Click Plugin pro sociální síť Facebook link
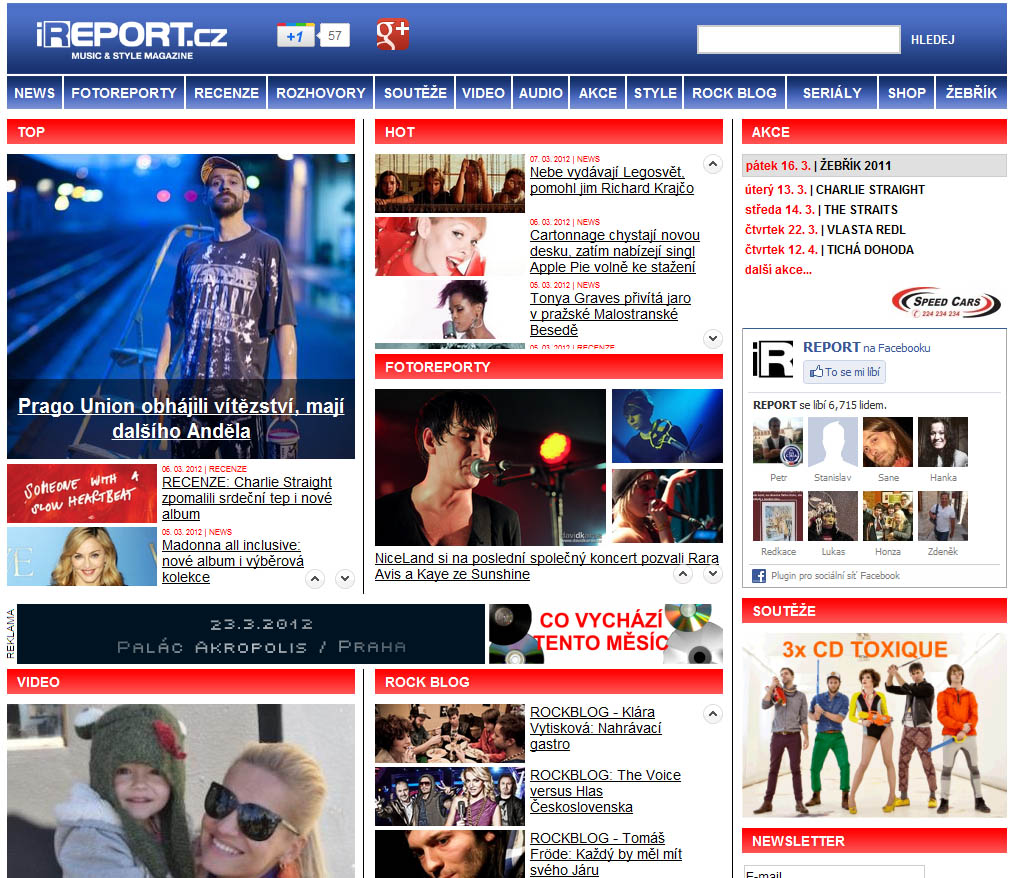This screenshot has width=1013, height=878. tap(835, 576)
